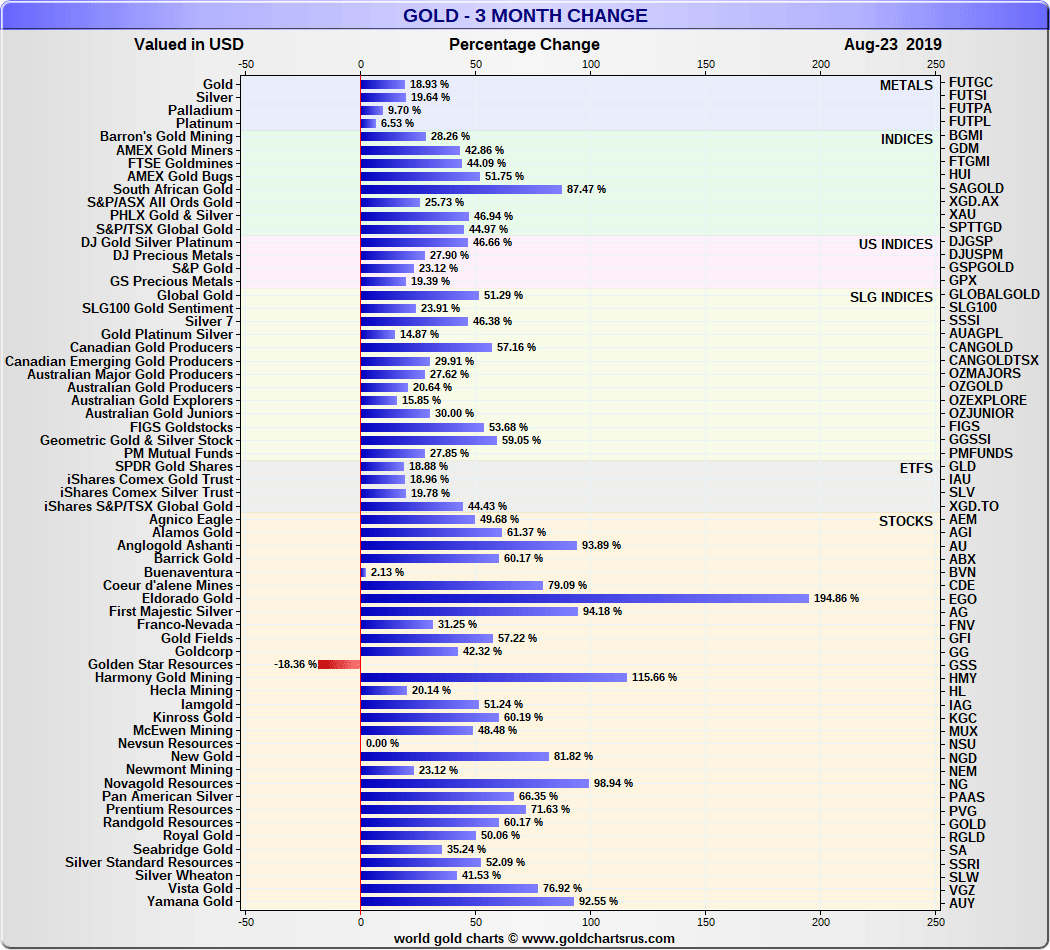Click the "CANGOLDTSX" ticker symbol
1050x950 pixels.
coord(994,360)
